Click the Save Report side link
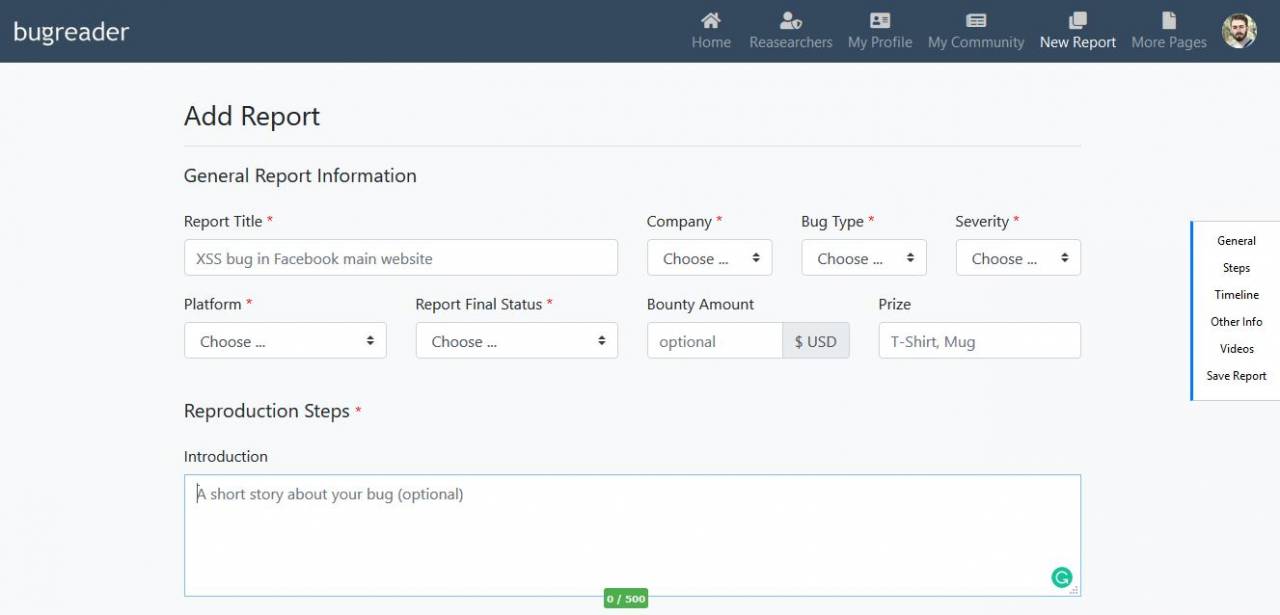 click(1236, 376)
